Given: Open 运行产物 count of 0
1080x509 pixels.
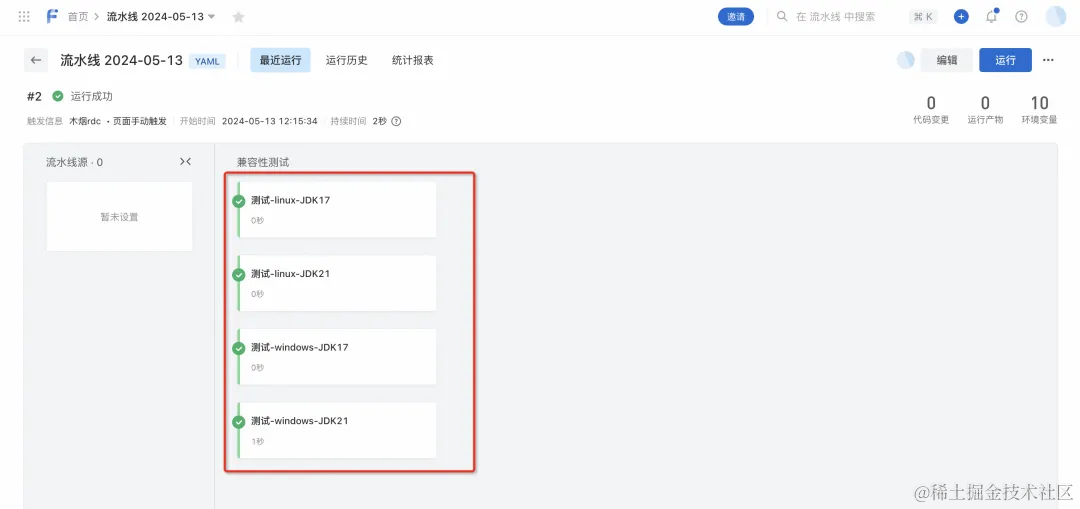Looking at the screenshot, I should tap(985, 110).
